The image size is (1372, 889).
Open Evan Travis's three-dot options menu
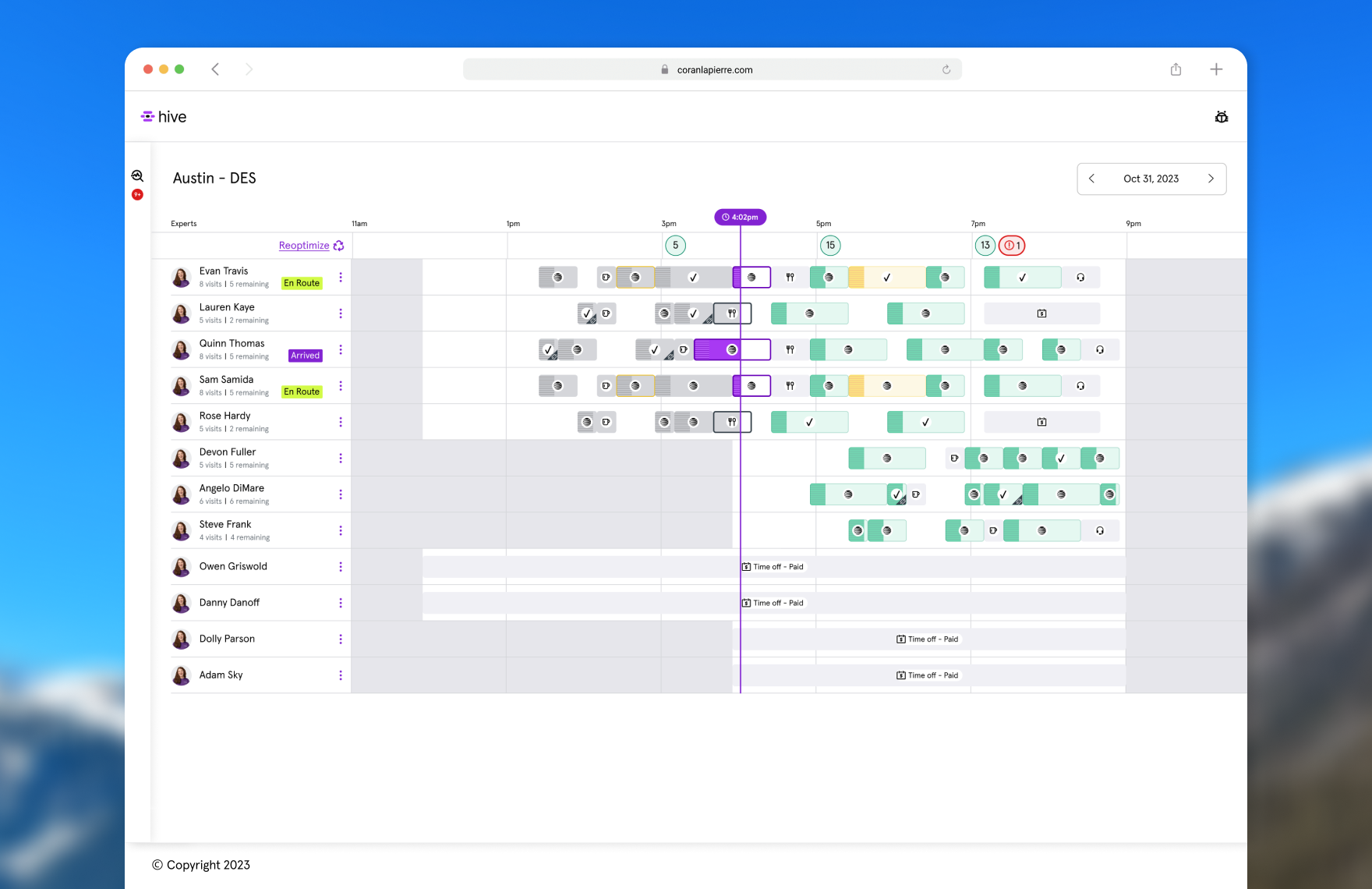pos(341,278)
